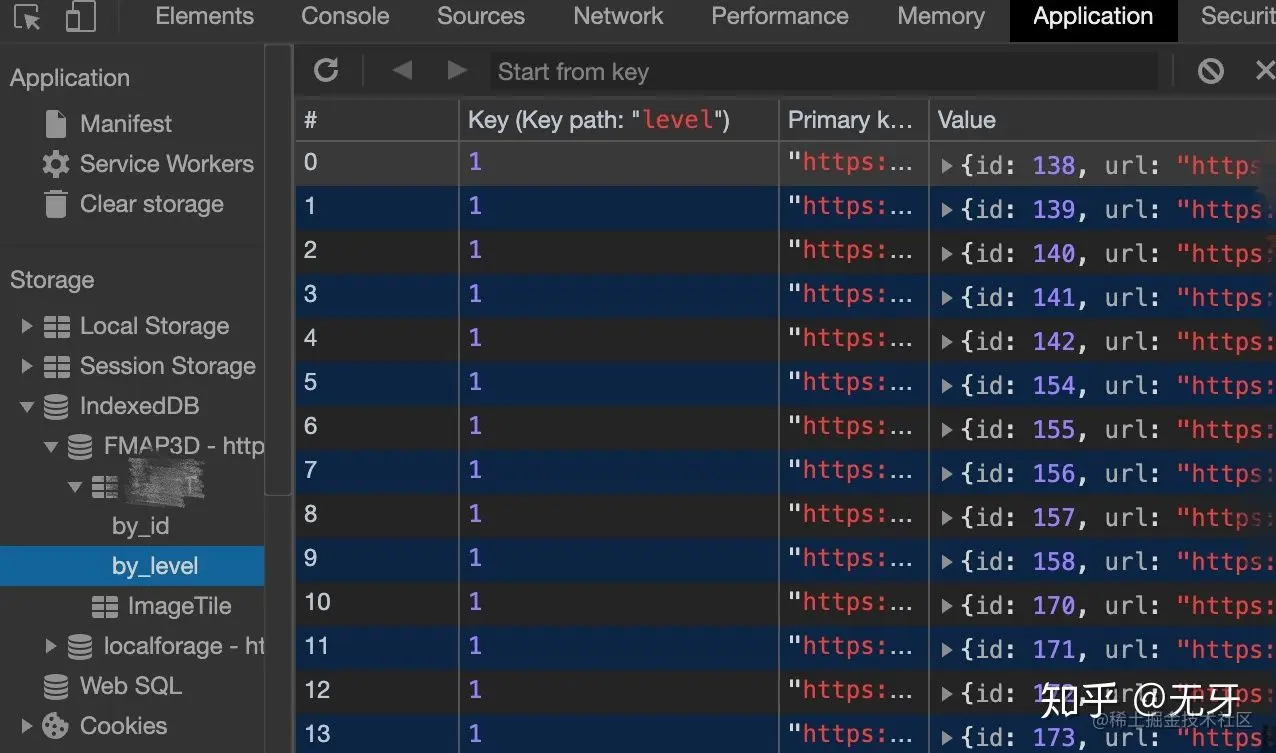Click the sidebar vertical scrollbar
The height and width of the screenshot is (753, 1276).
pyautogui.click(x=279, y=270)
